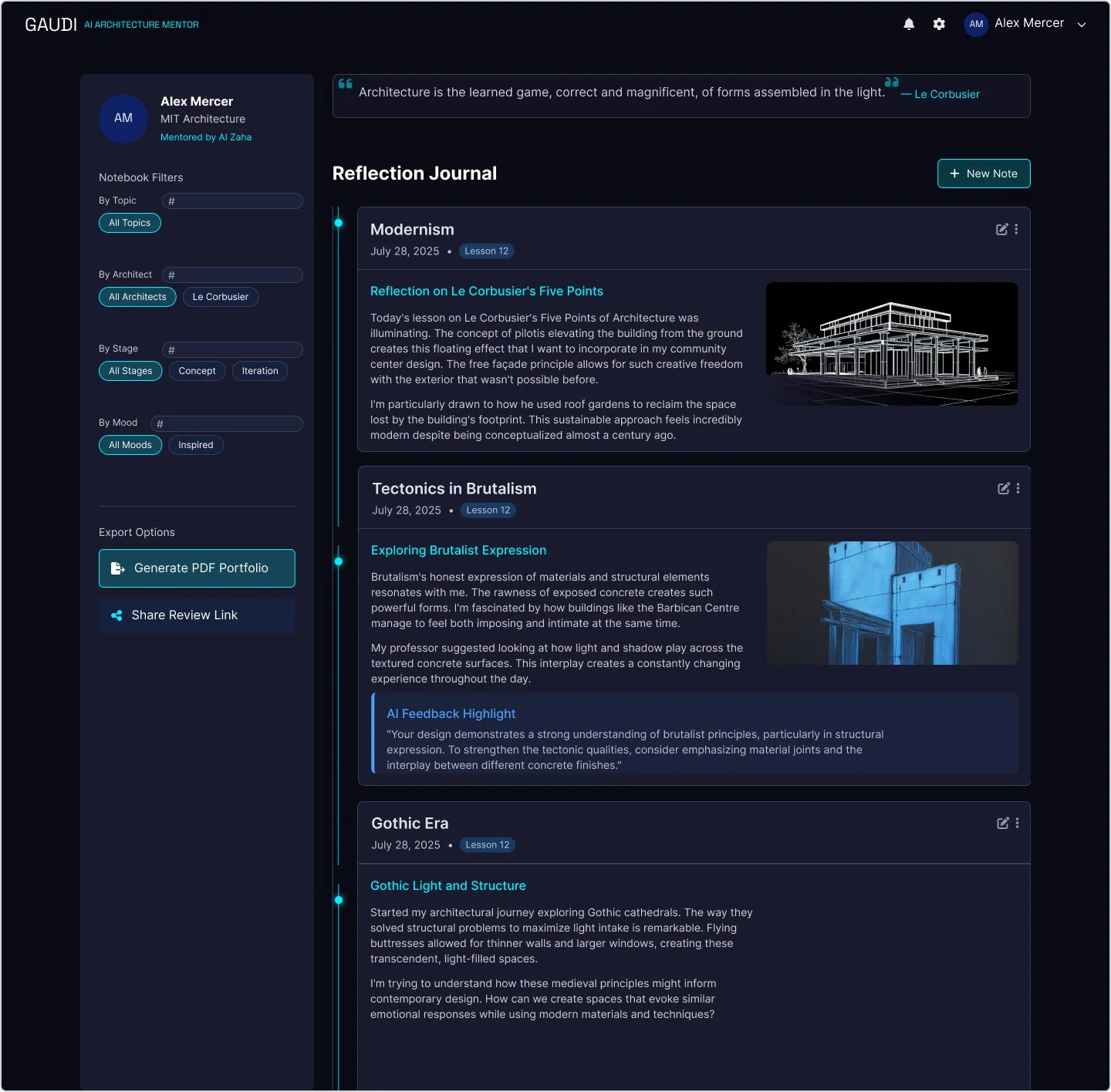Toggle the Inspired mood chip
This screenshot has width=1111, height=1092.
196,445
